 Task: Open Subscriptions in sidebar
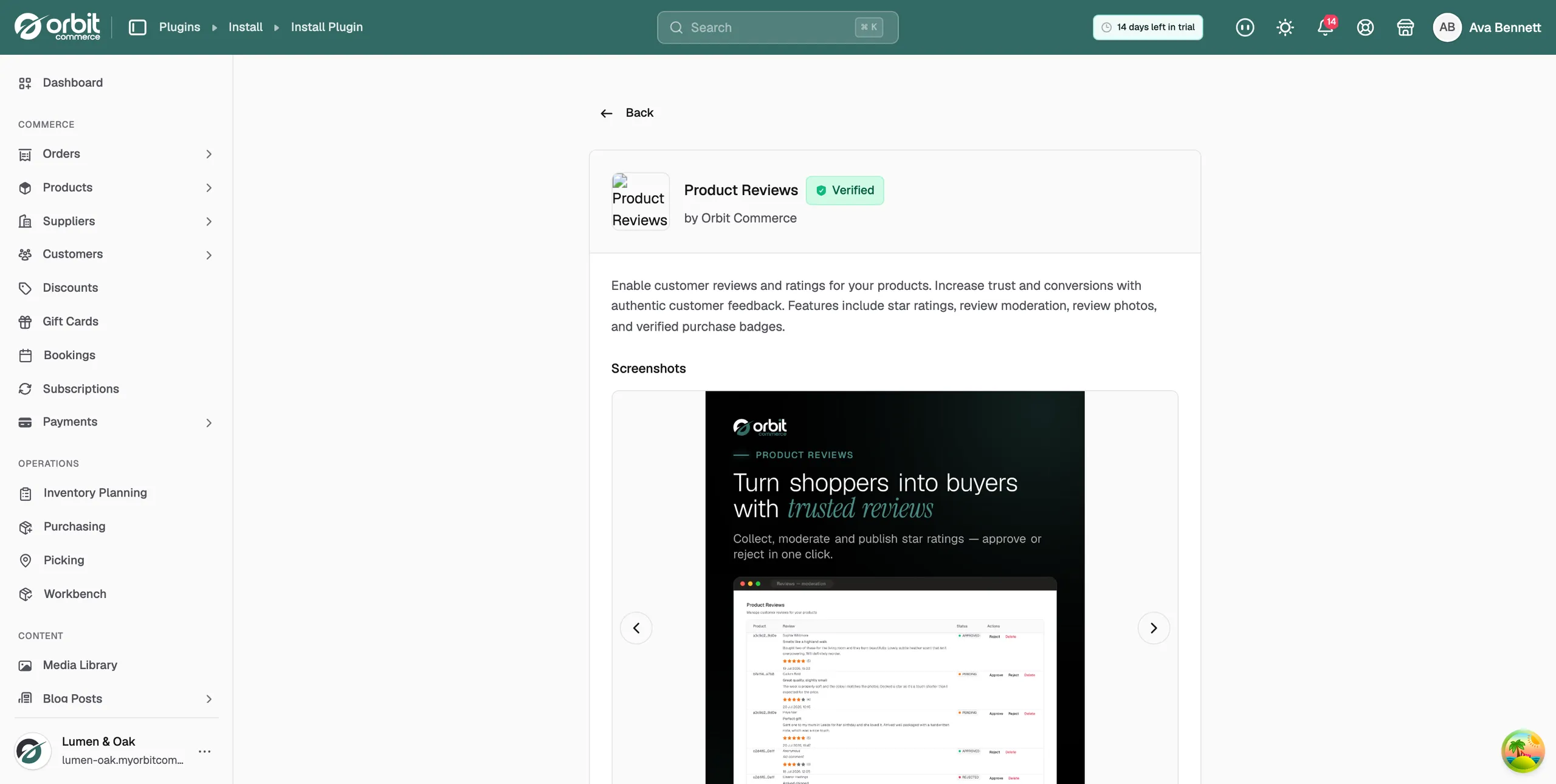(x=115, y=389)
